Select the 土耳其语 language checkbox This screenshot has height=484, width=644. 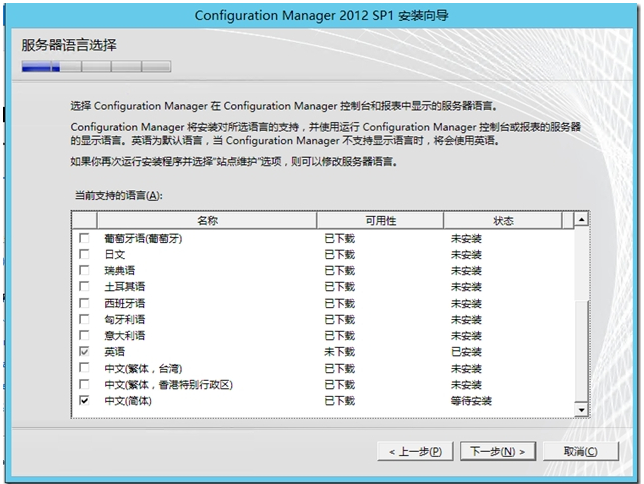[84, 287]
